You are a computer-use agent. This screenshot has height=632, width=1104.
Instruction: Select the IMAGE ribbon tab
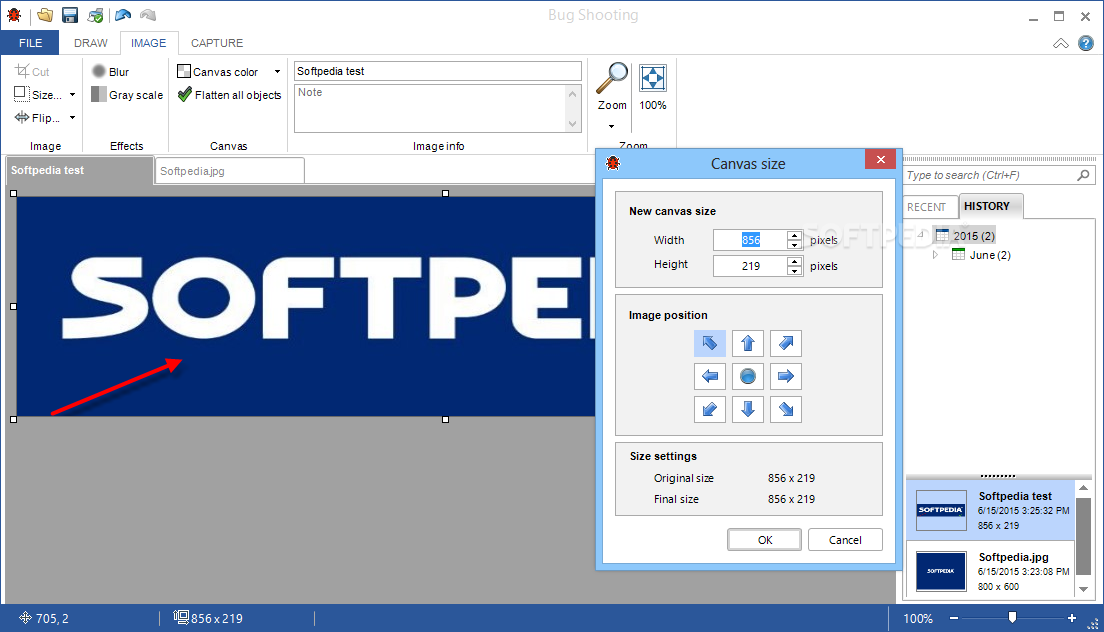[x=149, y=43]
